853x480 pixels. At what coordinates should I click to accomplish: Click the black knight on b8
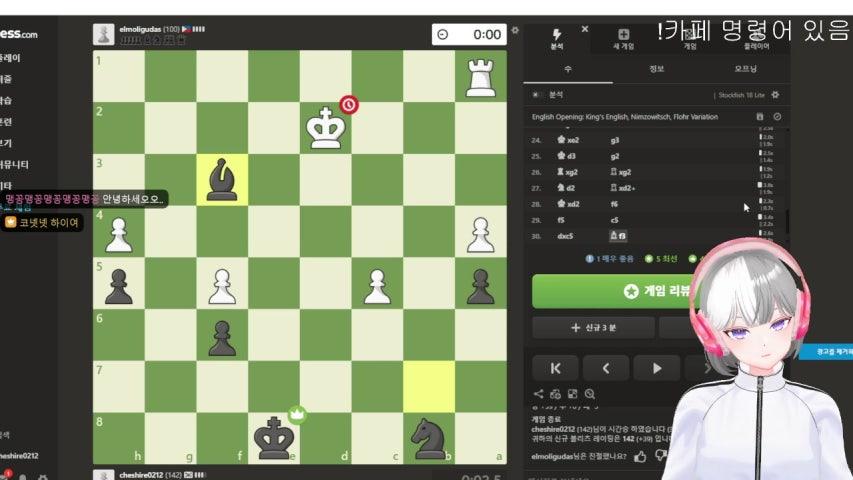pos(429,439)
